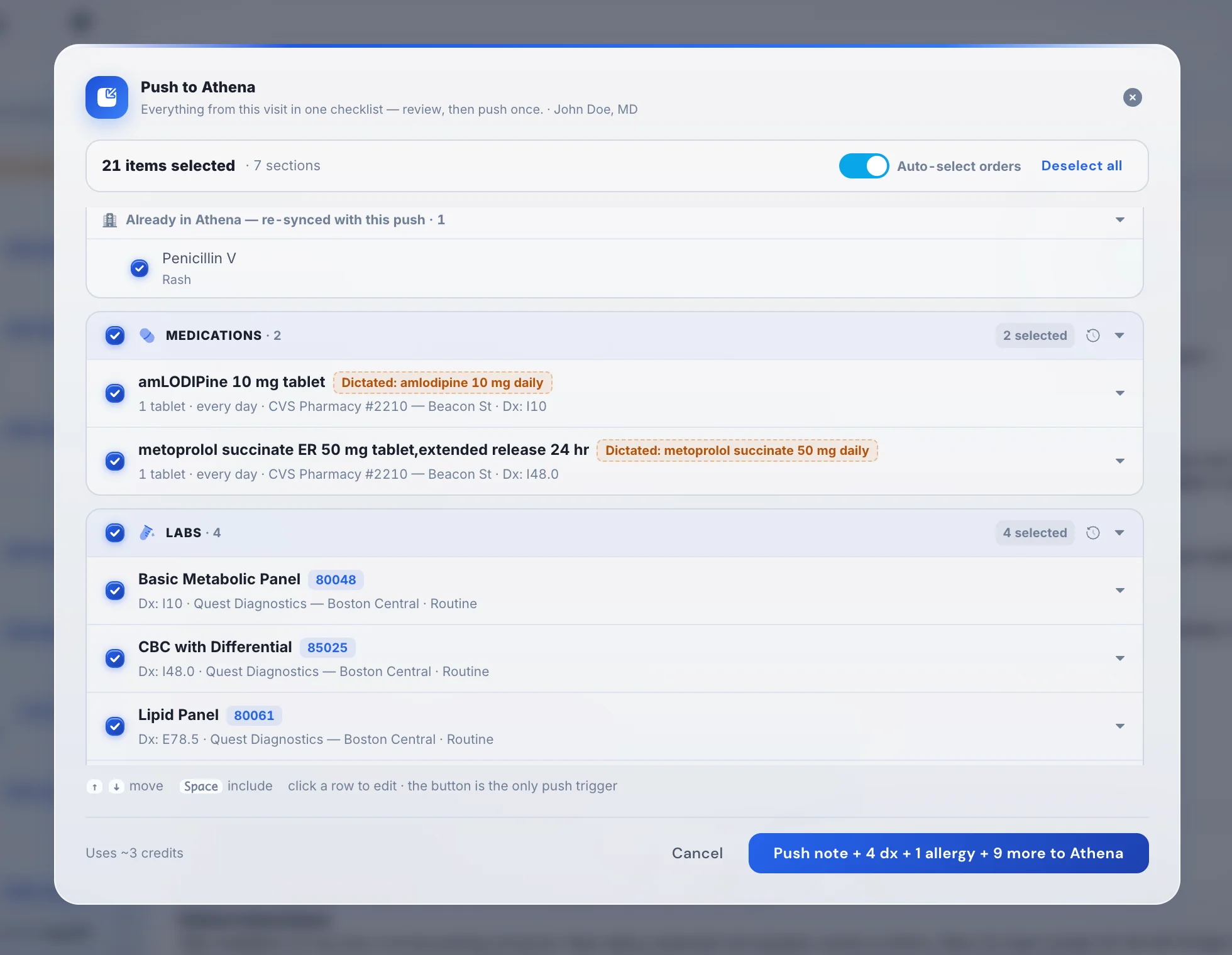Expand amLODIPine row details
Screen dimensions: 1232x955
click(1119, 393)
